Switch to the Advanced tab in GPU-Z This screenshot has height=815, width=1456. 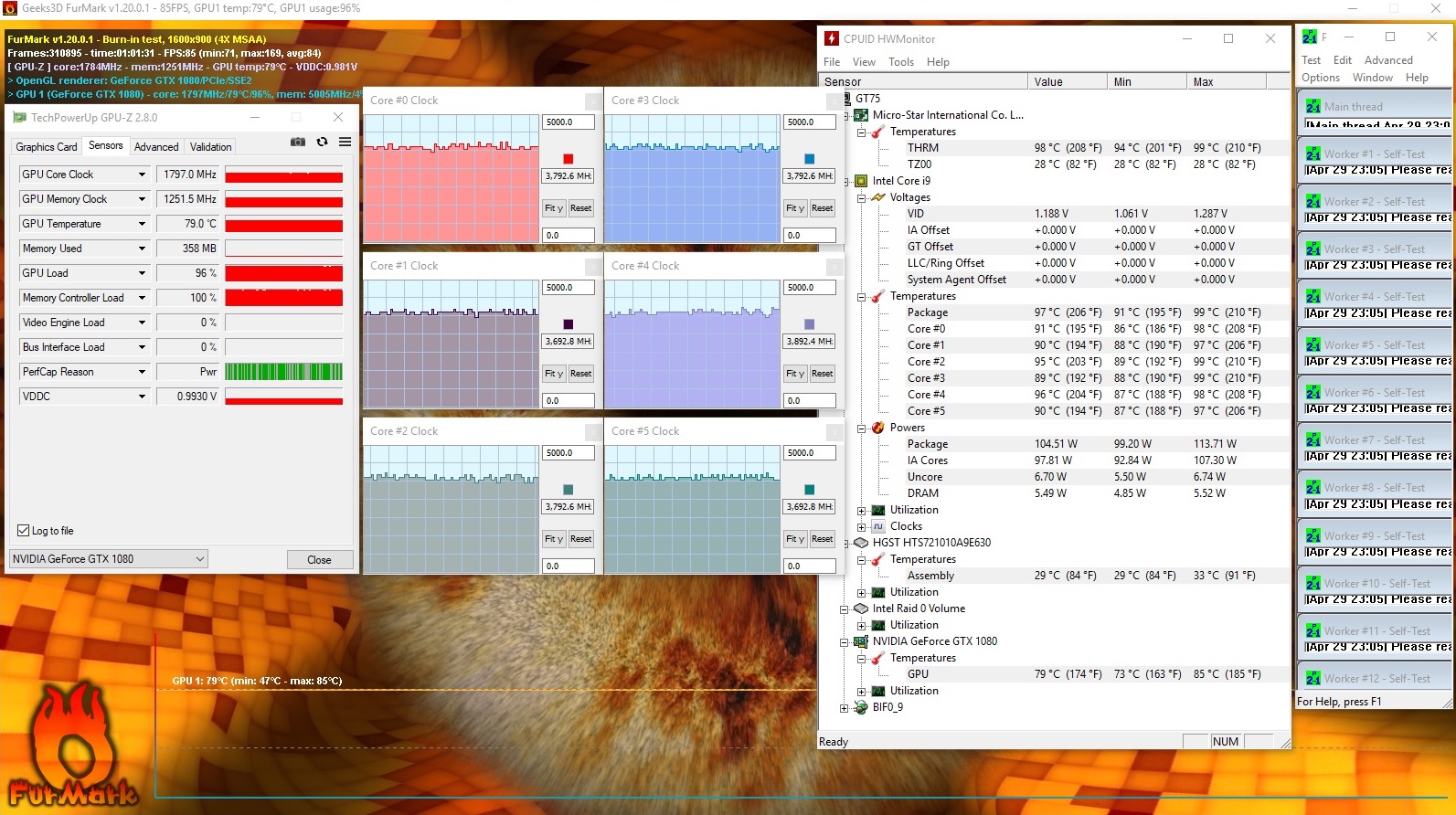tap(156, 146)
